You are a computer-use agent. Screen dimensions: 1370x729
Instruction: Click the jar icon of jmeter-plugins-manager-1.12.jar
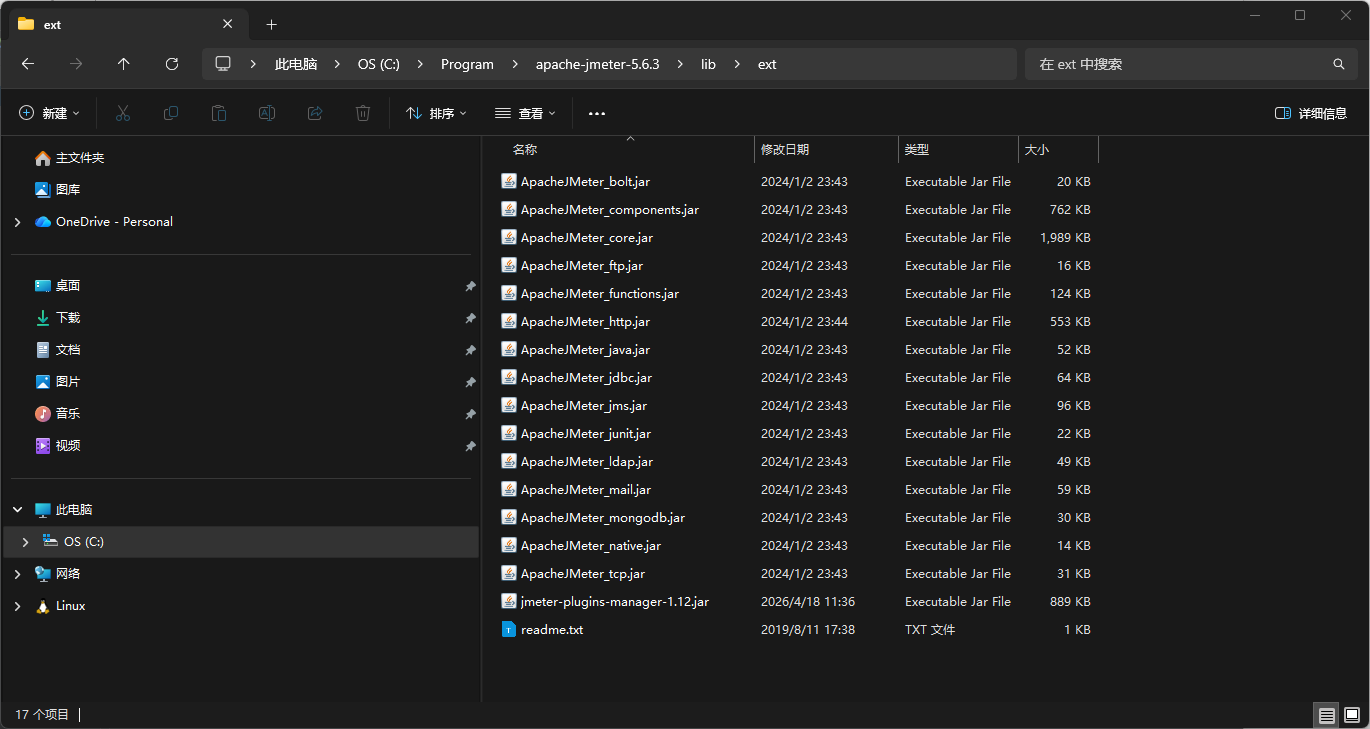point(509,602)
